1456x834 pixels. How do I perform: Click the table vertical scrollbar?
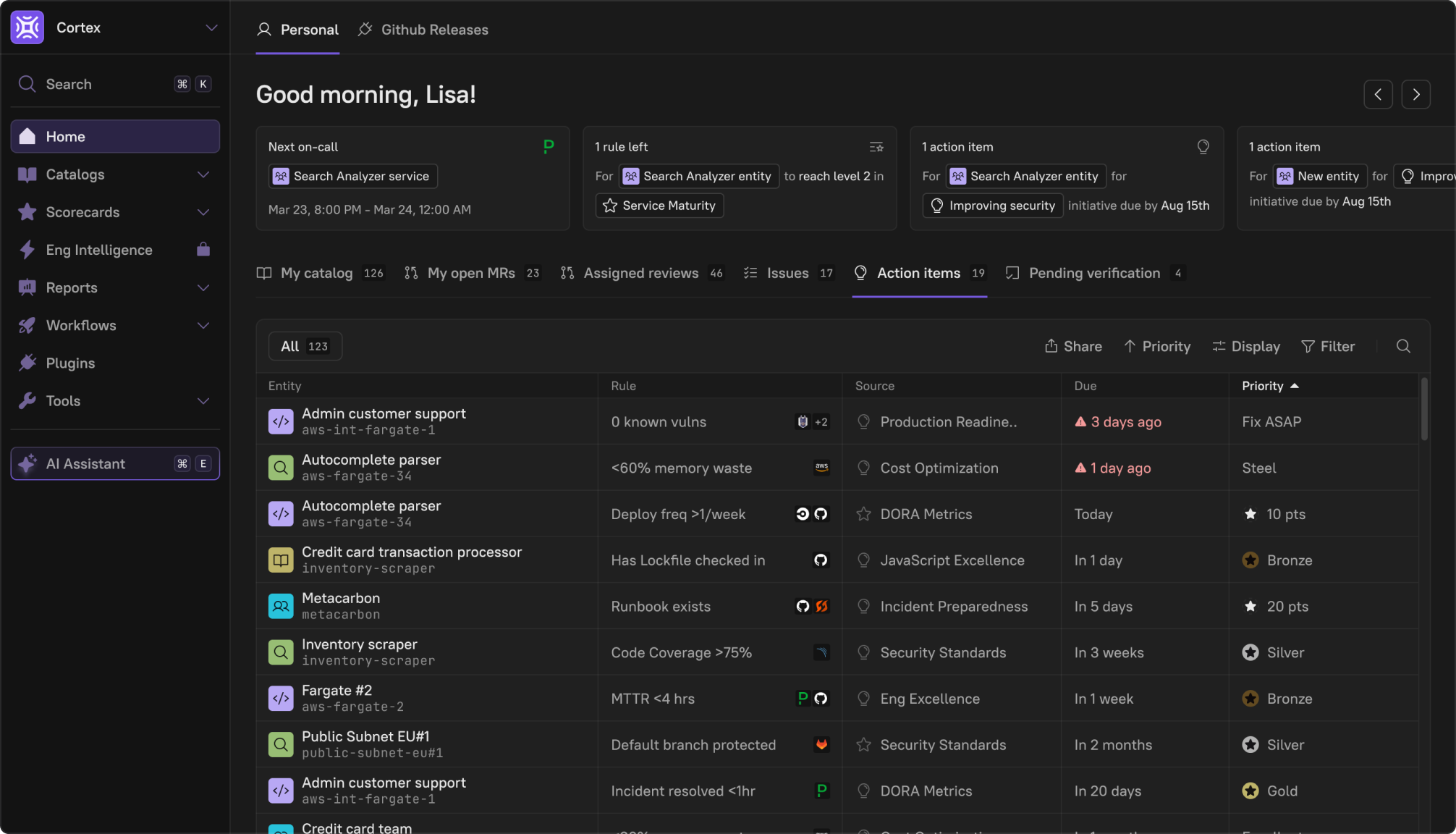tap(1424, 409)
